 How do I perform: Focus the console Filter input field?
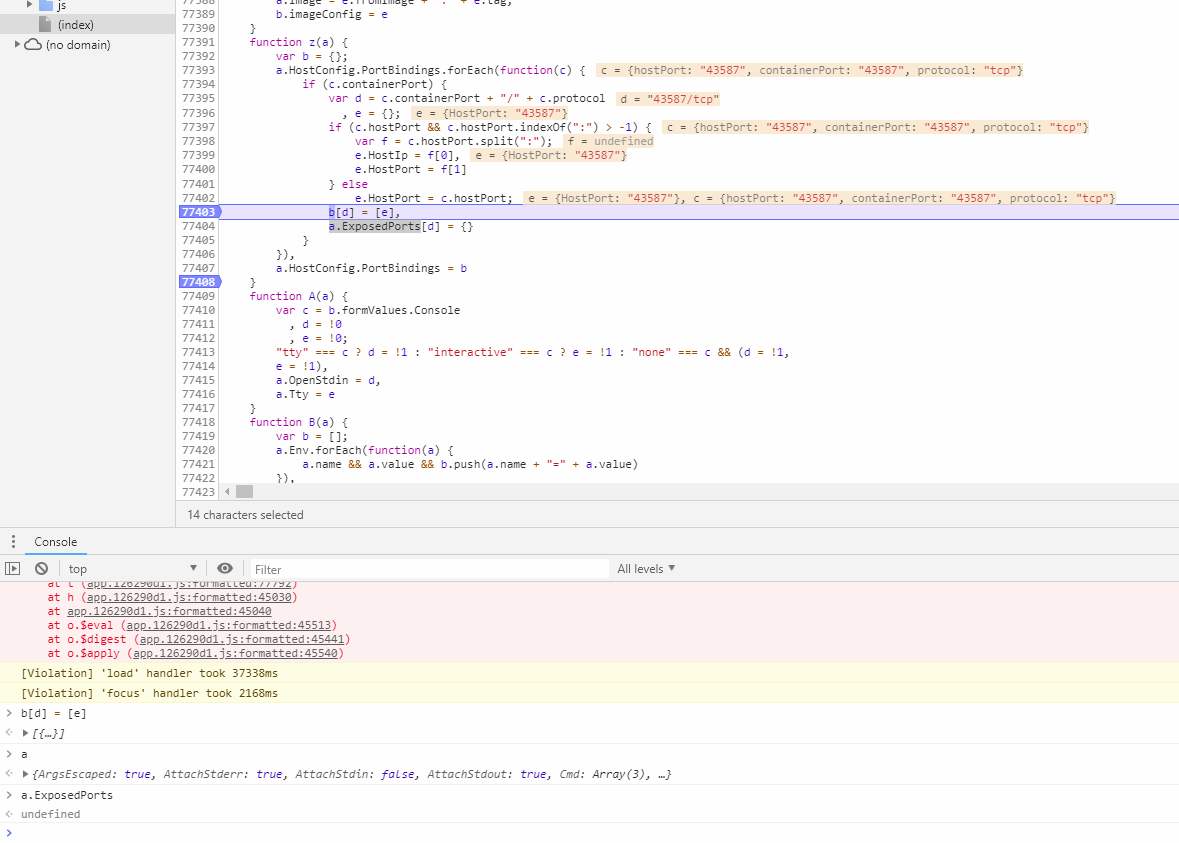[x=429, y=569]
